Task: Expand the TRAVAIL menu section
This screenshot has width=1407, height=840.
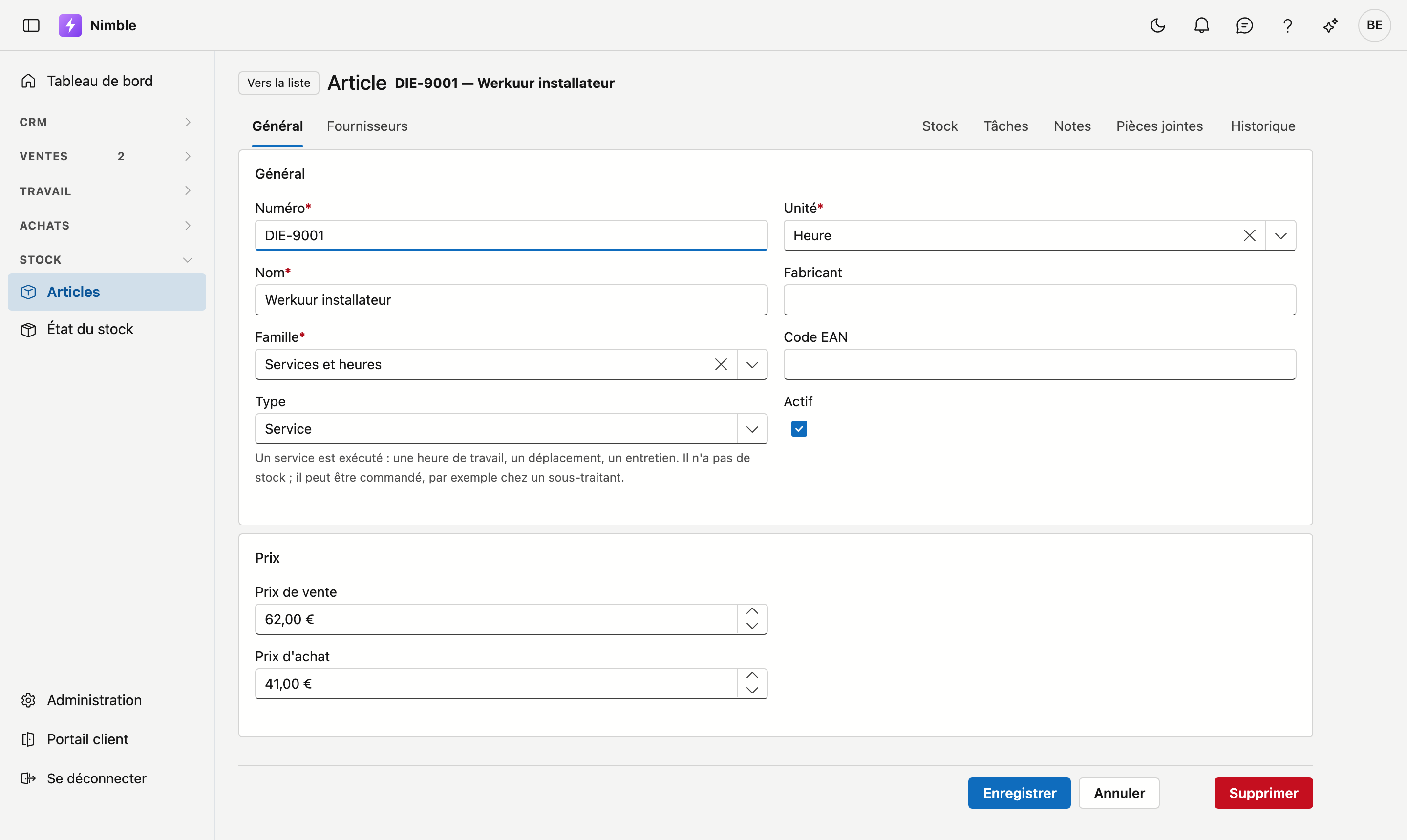Action: (107, 191)
